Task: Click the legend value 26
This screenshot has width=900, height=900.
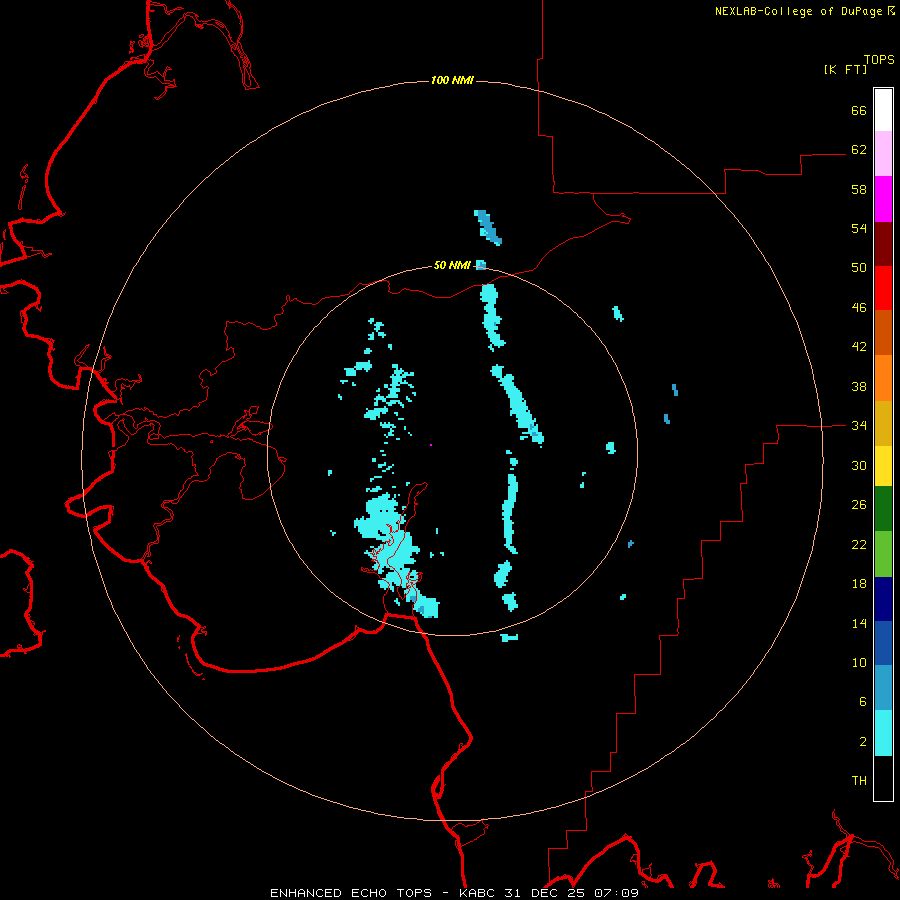Action: (859, 505)
